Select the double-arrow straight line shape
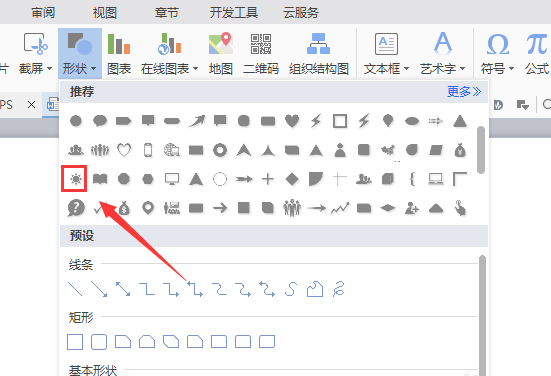This screenshot has height=376, width=551. tap(123, 289)
